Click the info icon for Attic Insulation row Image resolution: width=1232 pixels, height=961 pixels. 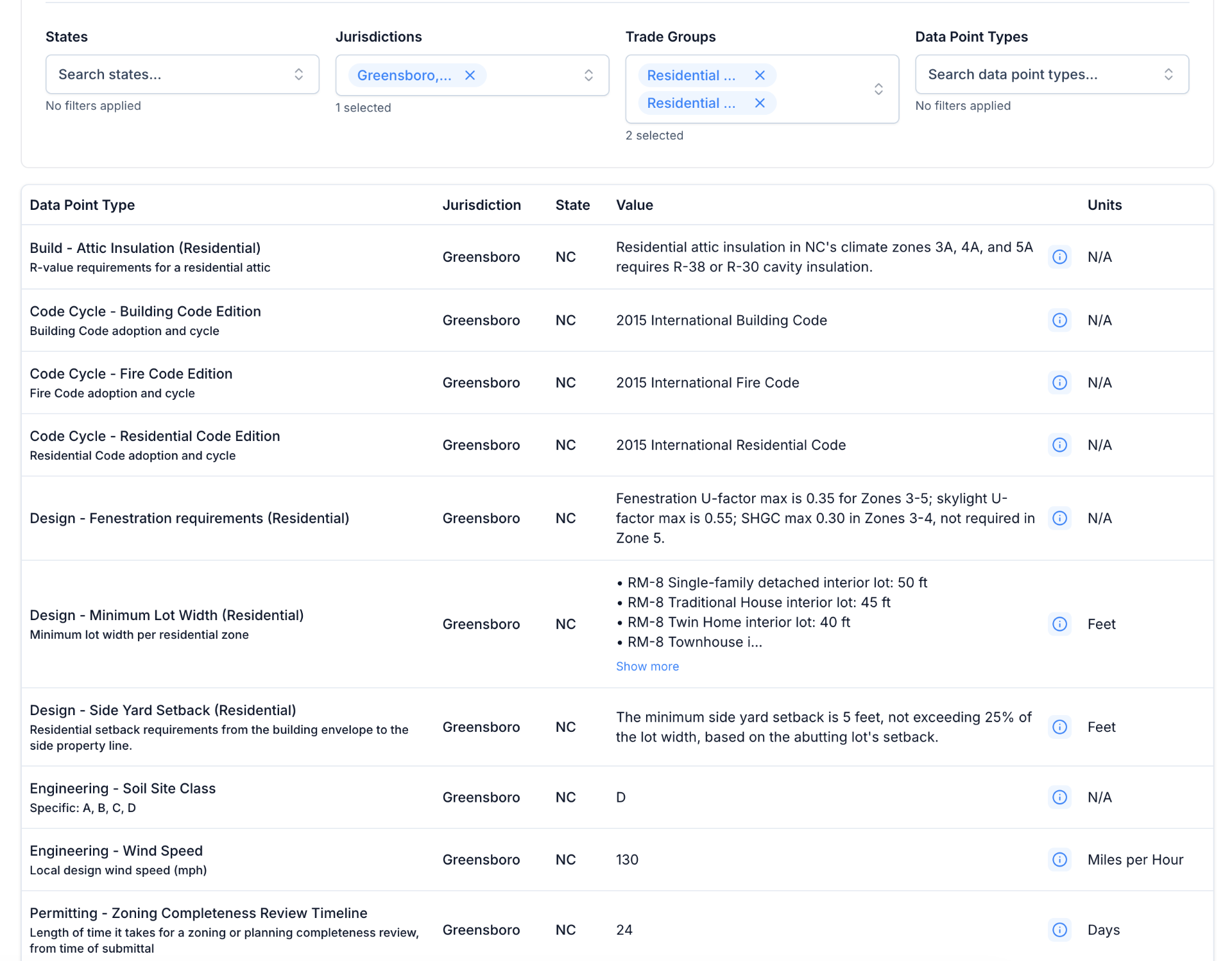[x=1059, y=257]
